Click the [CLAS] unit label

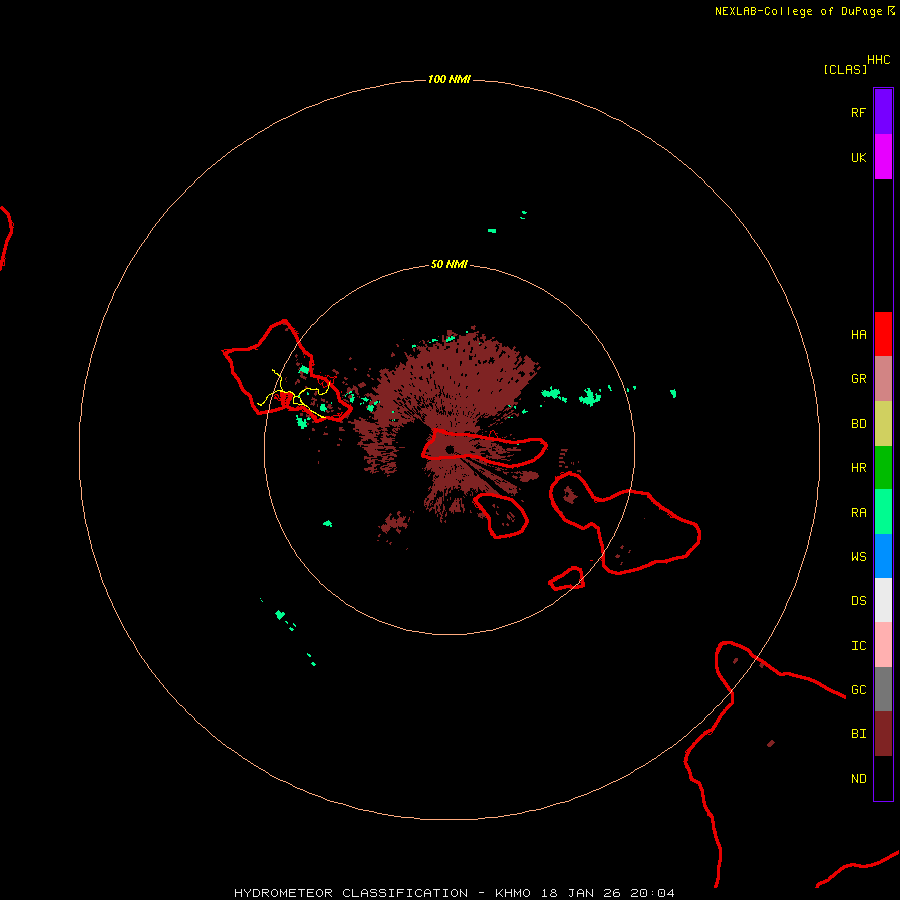pos(845,70)
